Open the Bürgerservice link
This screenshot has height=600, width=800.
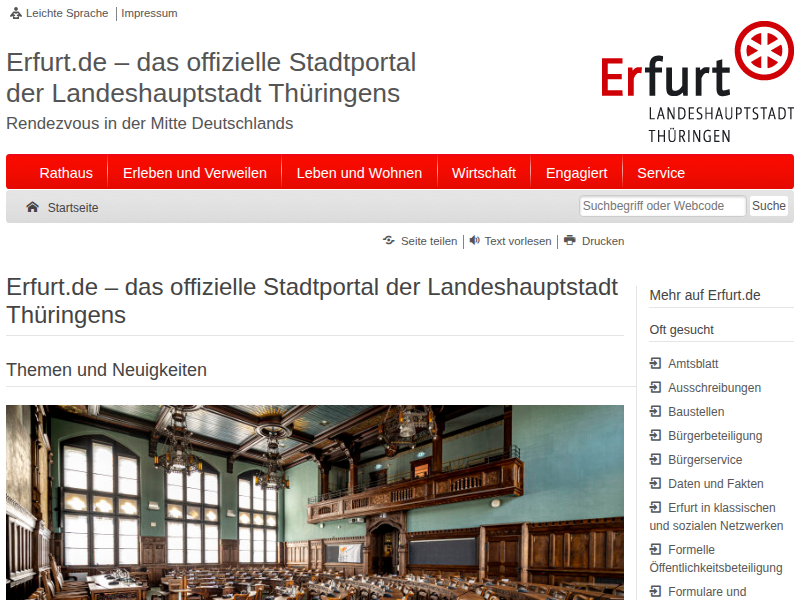pyautogui.click(x=705, y=460)
